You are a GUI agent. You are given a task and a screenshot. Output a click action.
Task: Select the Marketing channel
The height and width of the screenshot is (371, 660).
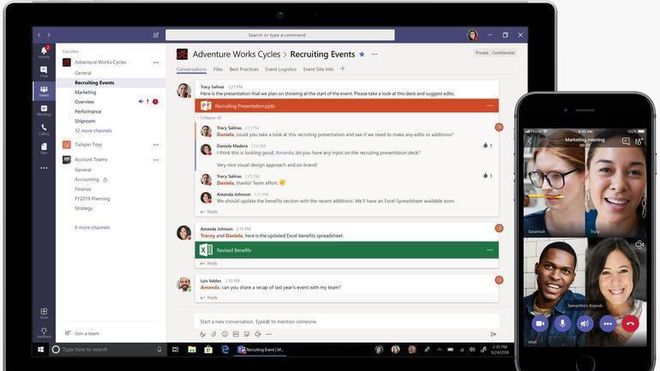pyautogui.click(x=85, y=92)
